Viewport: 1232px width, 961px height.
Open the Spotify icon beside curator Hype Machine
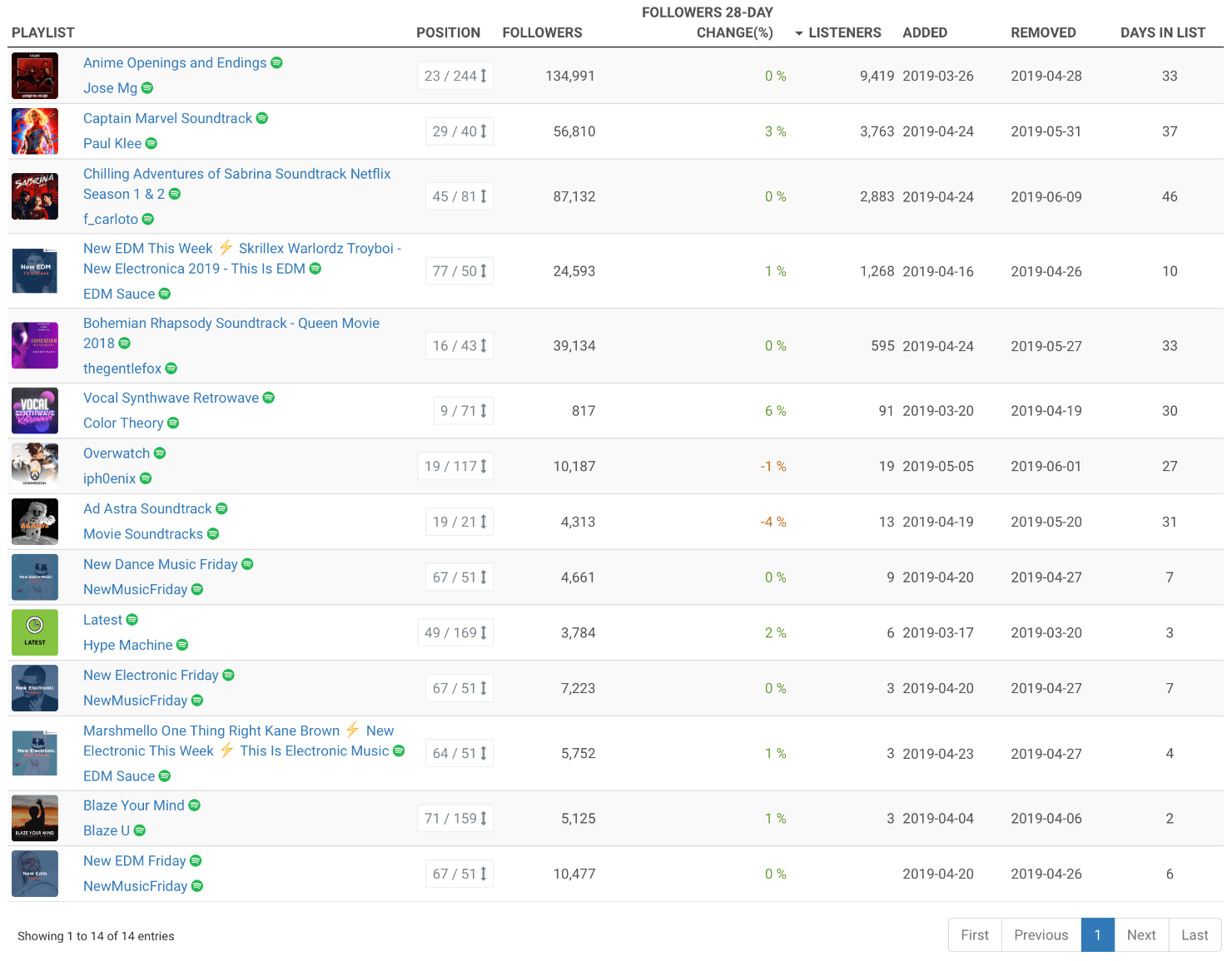click(x=183, y=645)
